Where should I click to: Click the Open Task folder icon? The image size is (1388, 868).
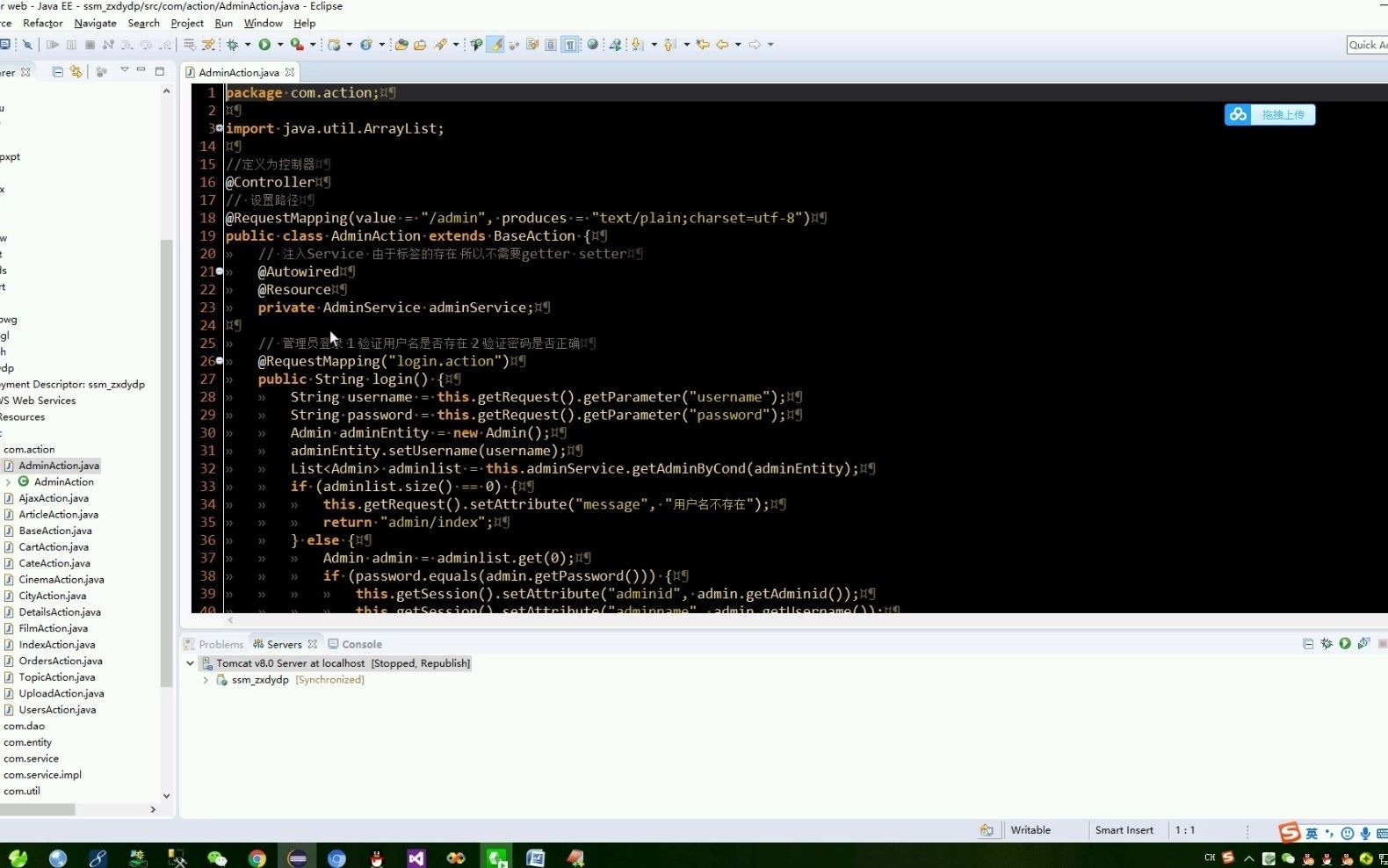pyautogui.click(x=420, y=44)
